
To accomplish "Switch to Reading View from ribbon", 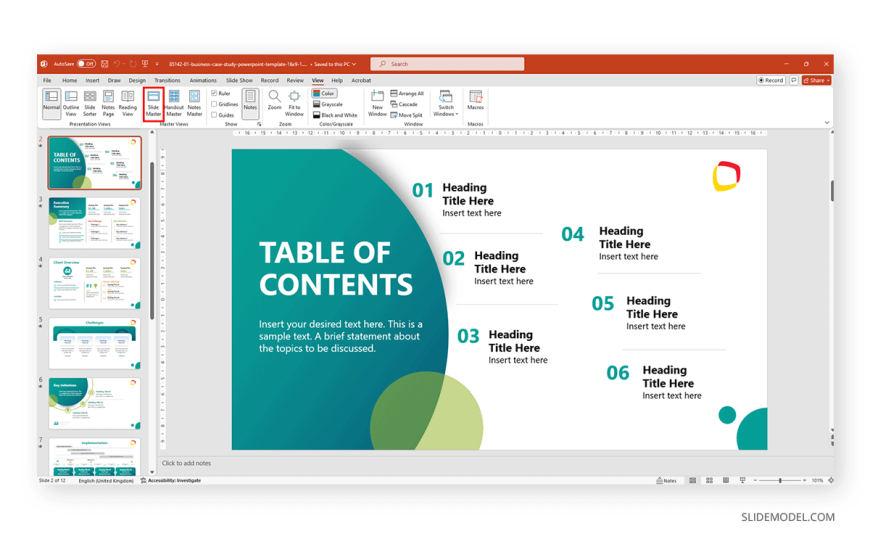I will [x=128, y=103].
